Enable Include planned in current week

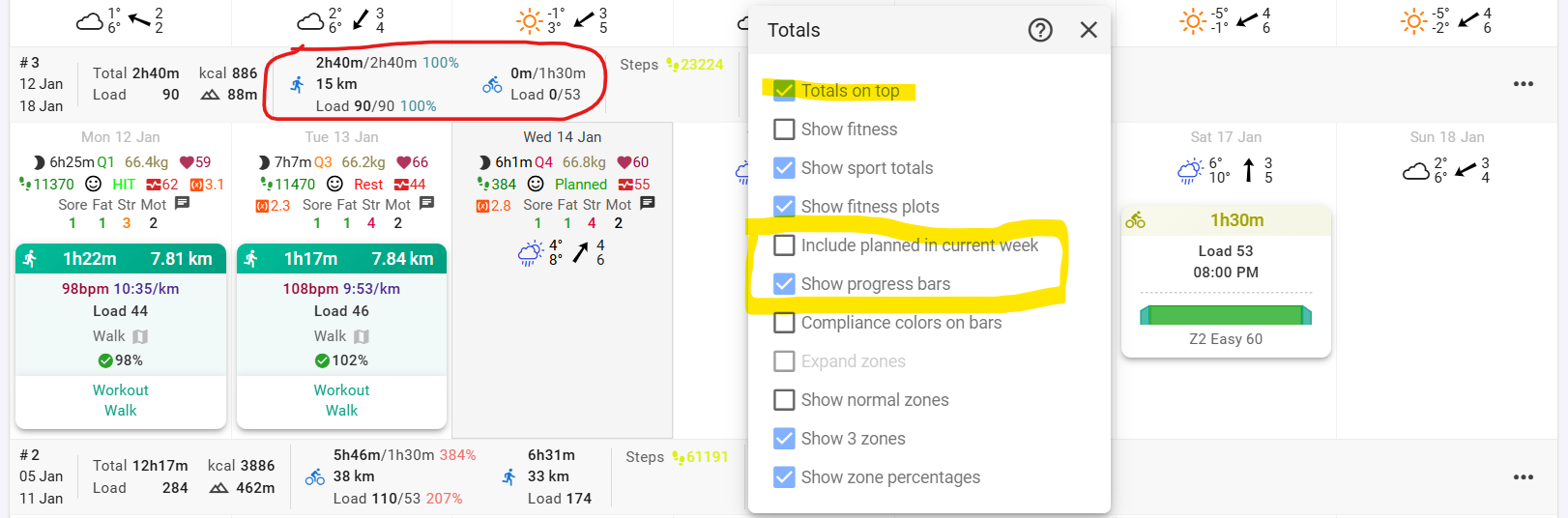tap(785, 245)
